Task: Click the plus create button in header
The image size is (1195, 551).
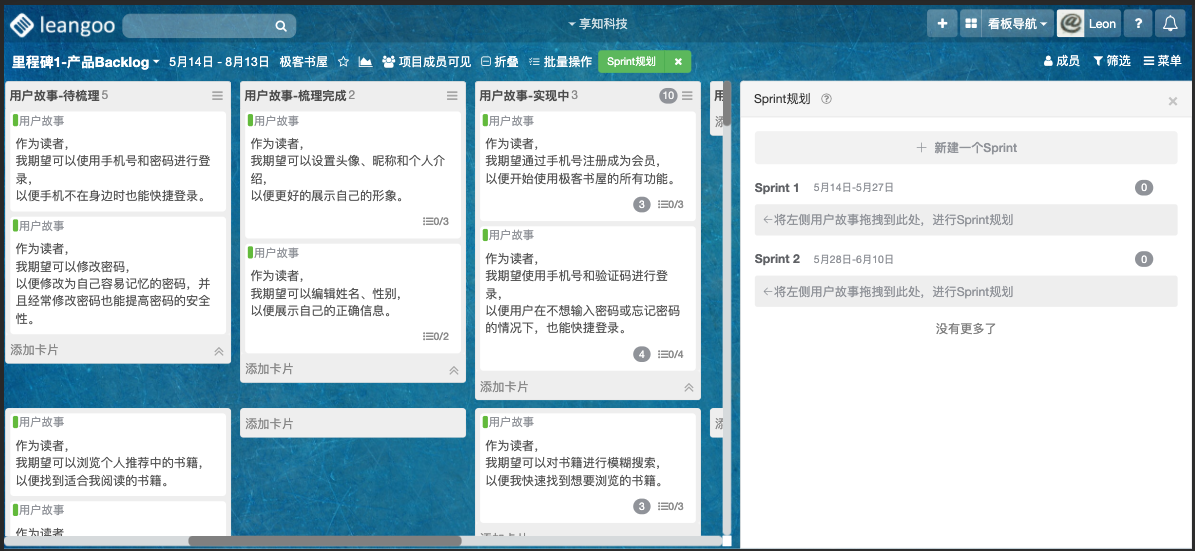Action: click(941, 24)
